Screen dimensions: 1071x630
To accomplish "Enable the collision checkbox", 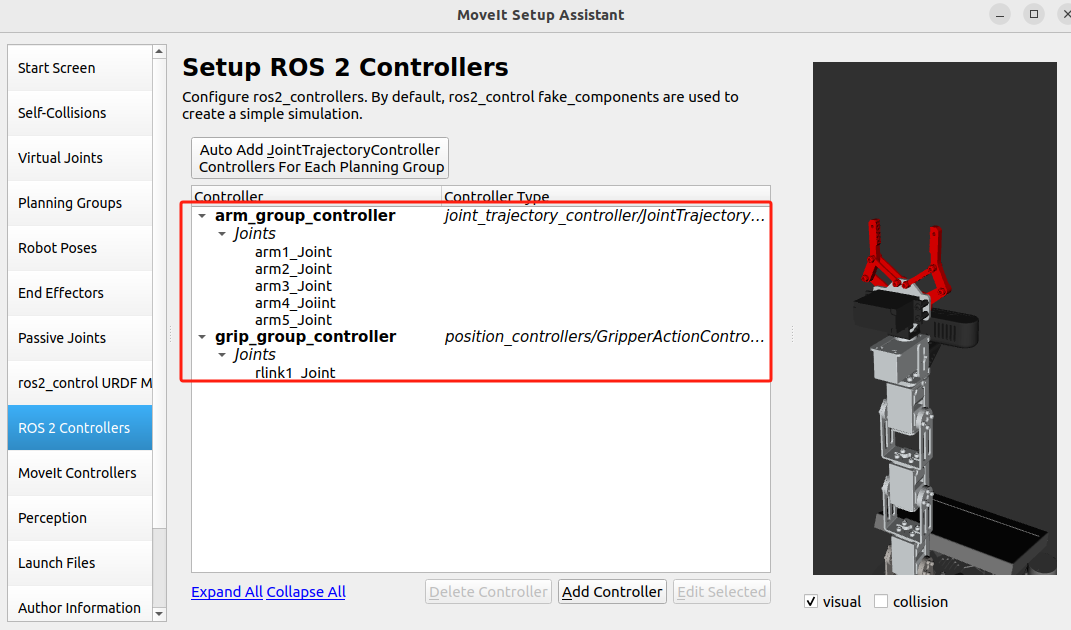I will (881, 602).
